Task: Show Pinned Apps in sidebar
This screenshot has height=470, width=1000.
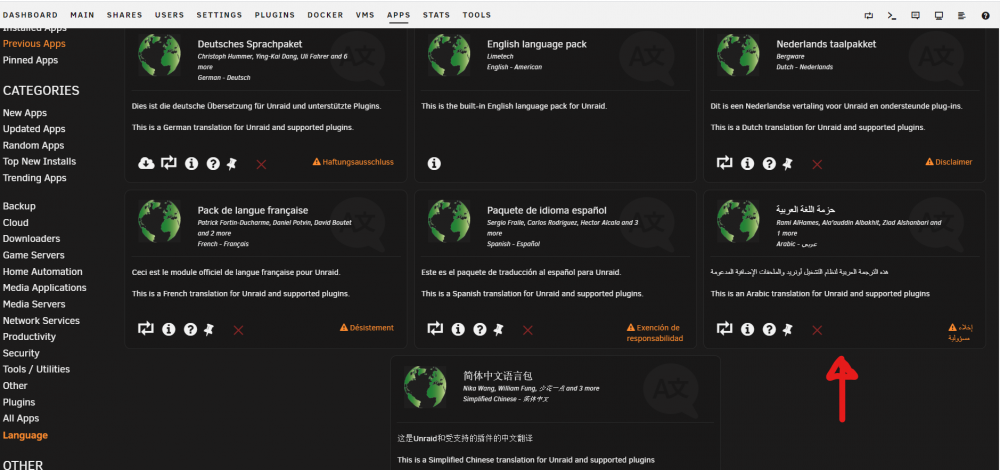Action: point(30,61)
